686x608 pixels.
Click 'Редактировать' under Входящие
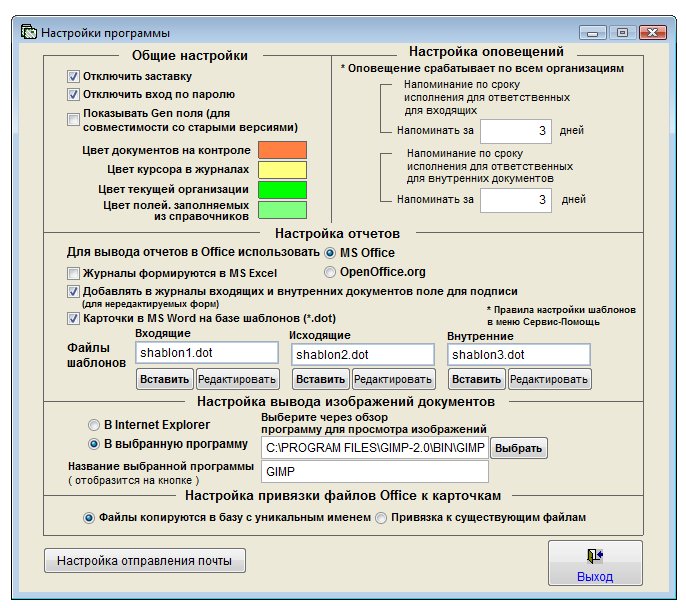tap(237, 379)
